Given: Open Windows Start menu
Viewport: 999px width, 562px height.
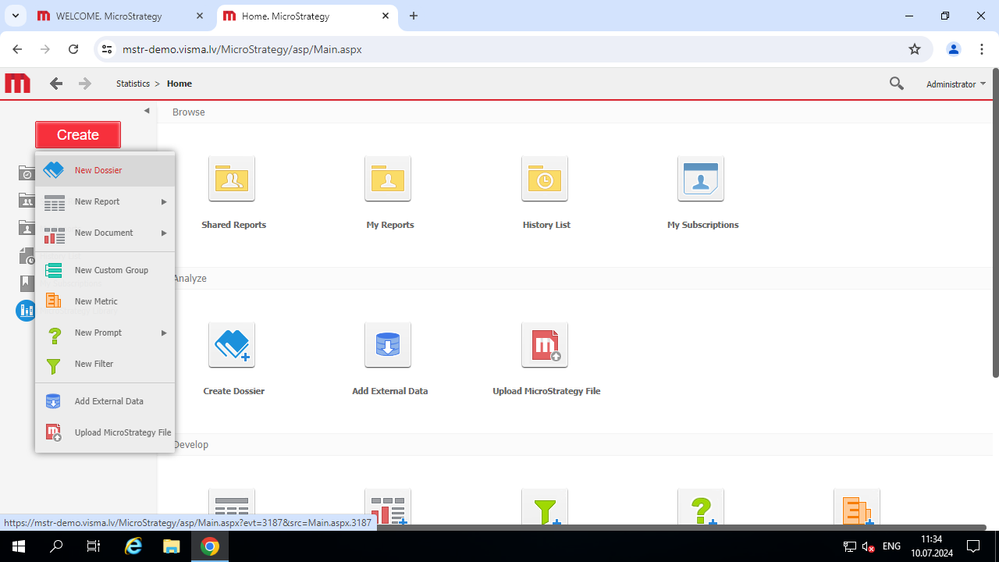Looking at the screenshot, I should pyautogui.click(x=18, y=546).
